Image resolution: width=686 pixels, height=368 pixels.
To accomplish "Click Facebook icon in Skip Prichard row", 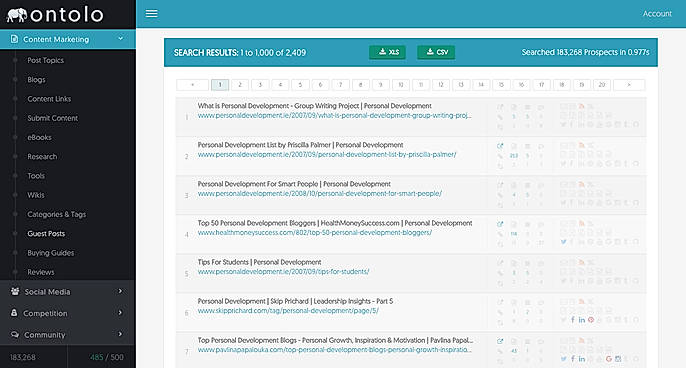I will point(573,320).
